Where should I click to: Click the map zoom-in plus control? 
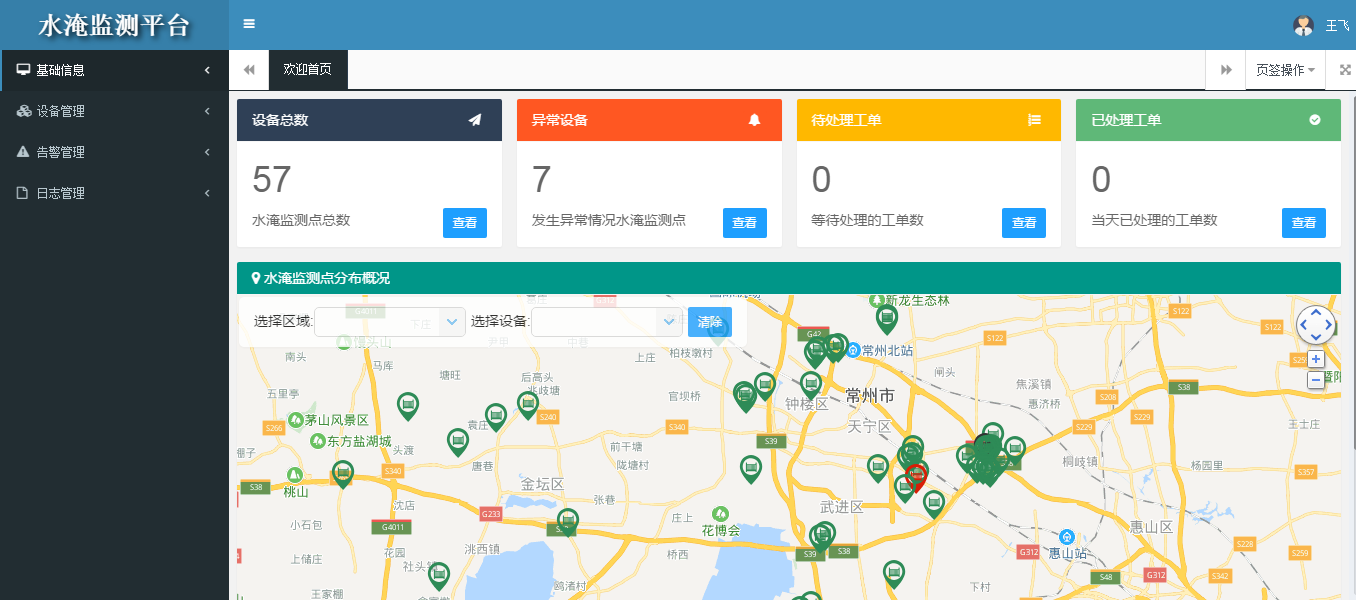(x=1316, y=358)
